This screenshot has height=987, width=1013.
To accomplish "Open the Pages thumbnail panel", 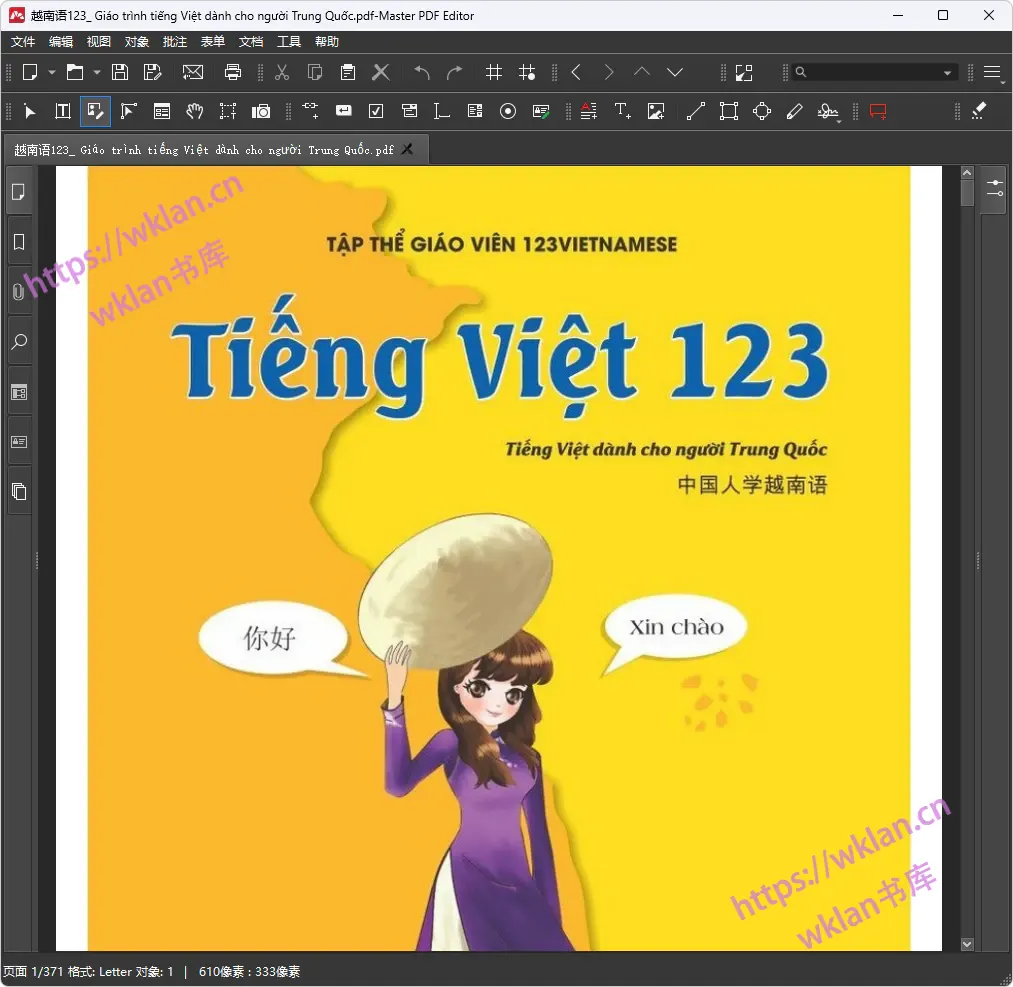I will coord(18,191).
